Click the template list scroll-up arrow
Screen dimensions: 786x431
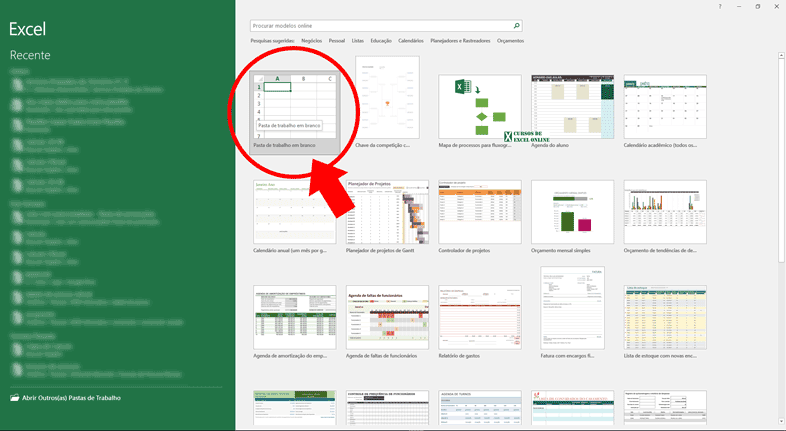pyautogui.click(x=781, y=55)
